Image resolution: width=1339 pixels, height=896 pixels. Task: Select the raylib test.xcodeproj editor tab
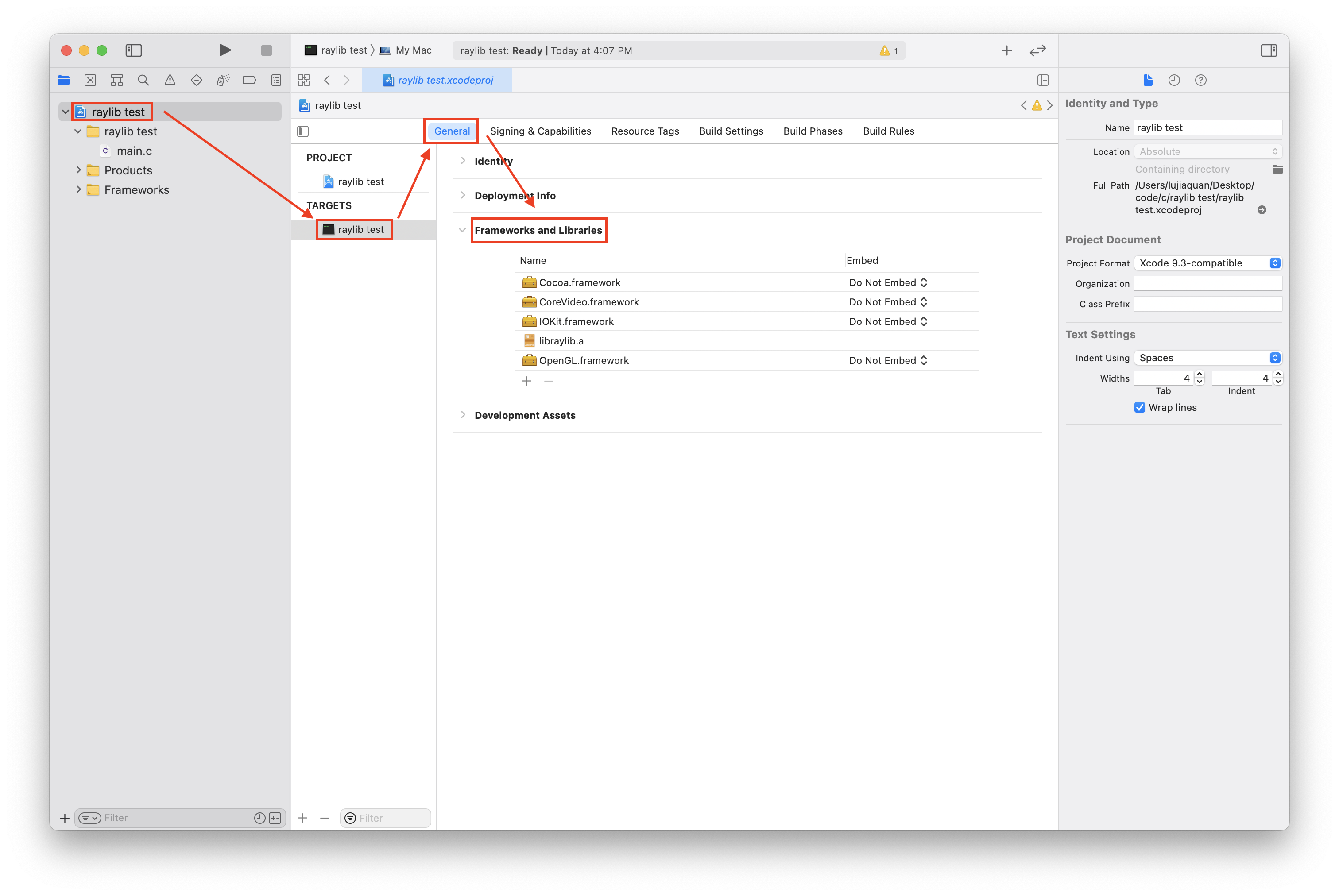pyautogui.click(x=437, y=80)
